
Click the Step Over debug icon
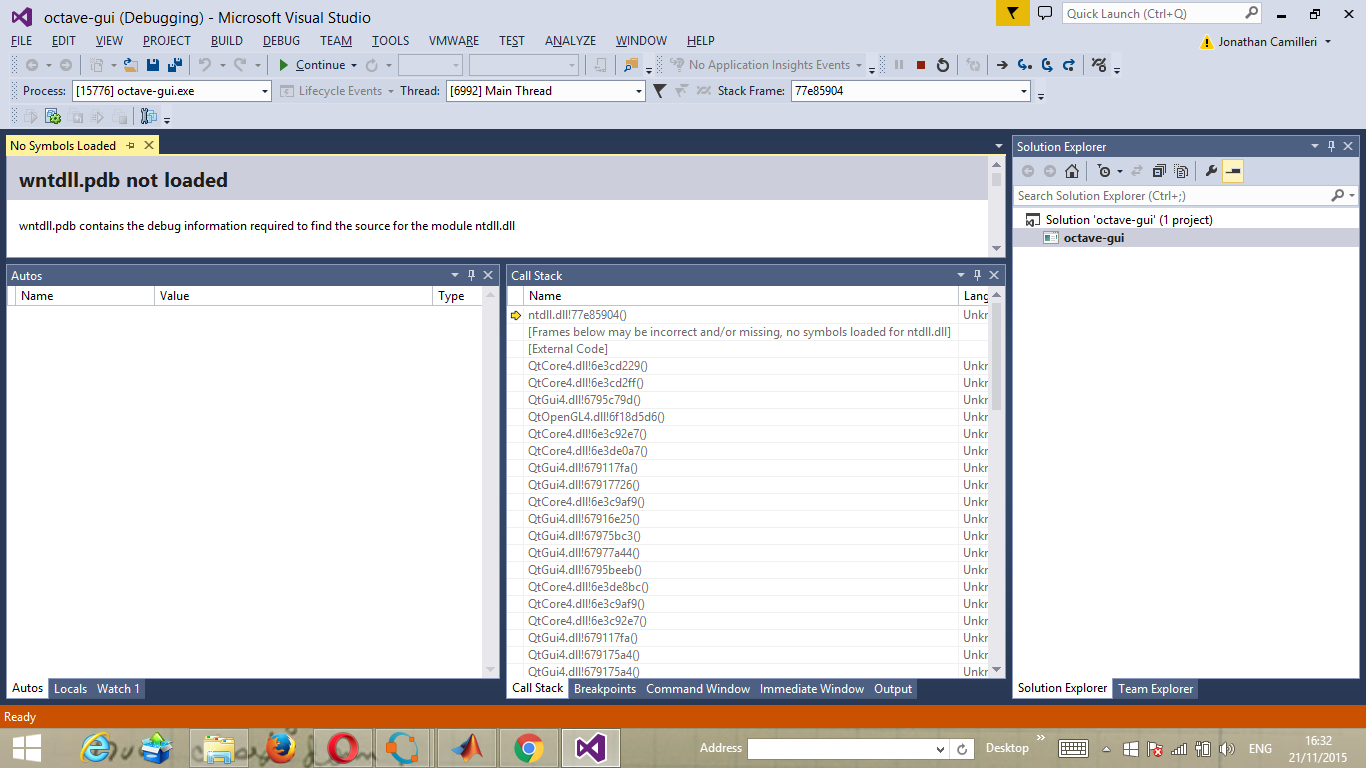1047,65
